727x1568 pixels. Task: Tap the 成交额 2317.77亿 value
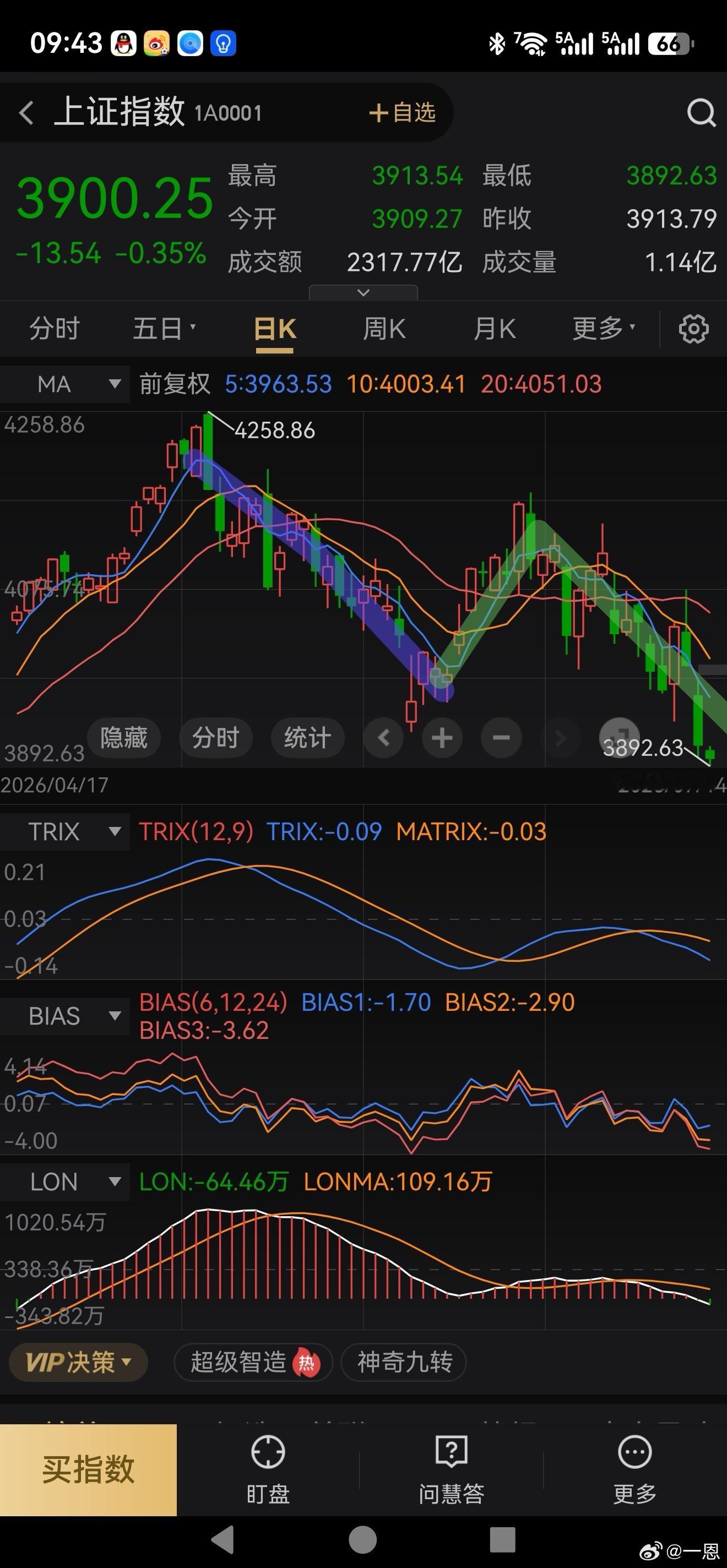(404, 263)
